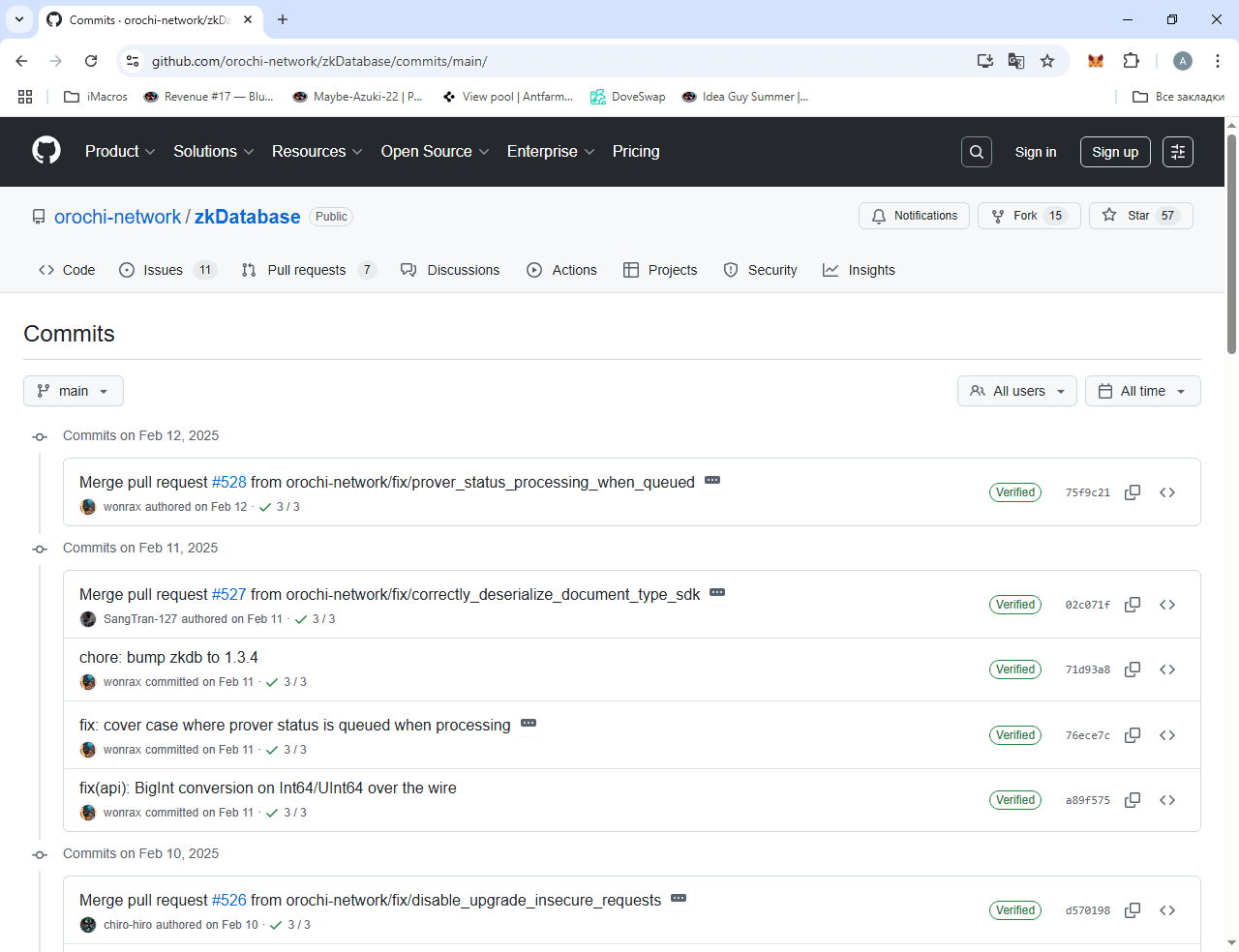Screen dimensions: 1239x952
Task: Copy full SHA for commit 02c071f
Action: click(x=1133, y=605)
